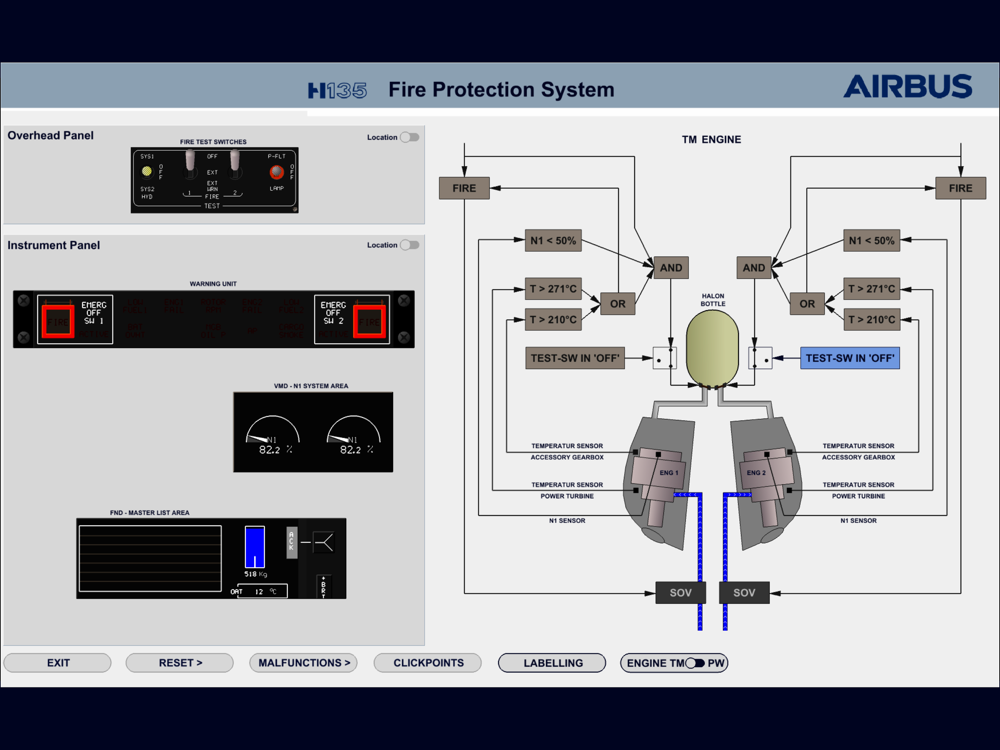Click the left AND gate
This screenshot has width=1000, height=750.
pos(671,268)
